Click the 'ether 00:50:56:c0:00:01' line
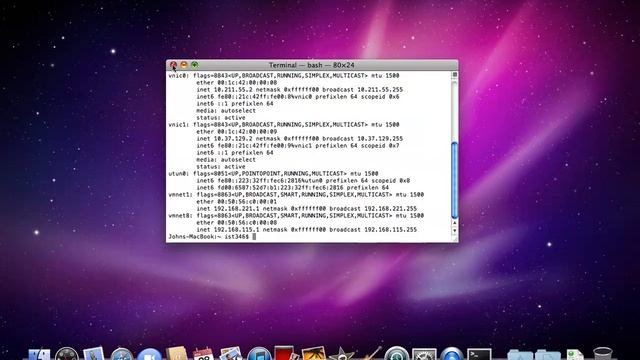Image resolution: width=640 pixels, height=360 pixels. tap(236, 202)
